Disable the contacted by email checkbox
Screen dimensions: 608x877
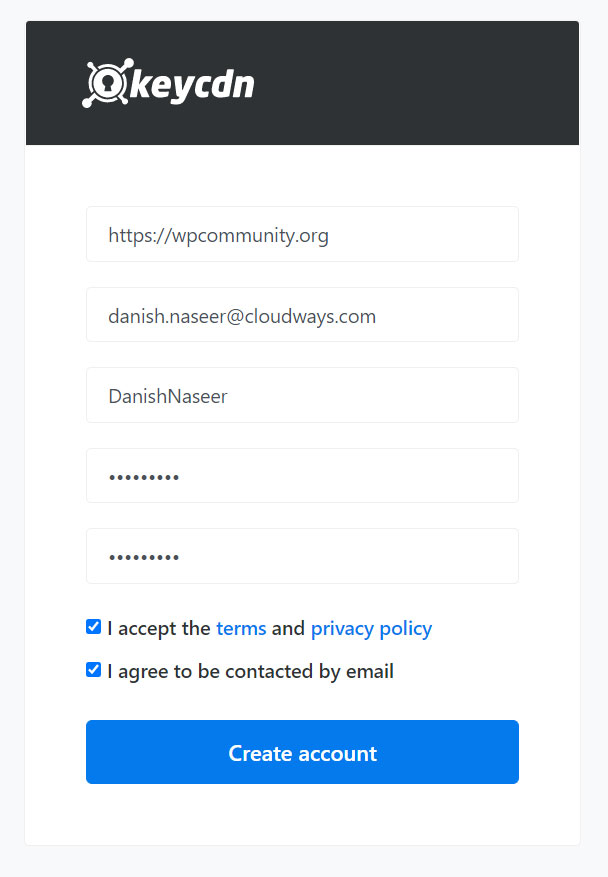[94, 670]
